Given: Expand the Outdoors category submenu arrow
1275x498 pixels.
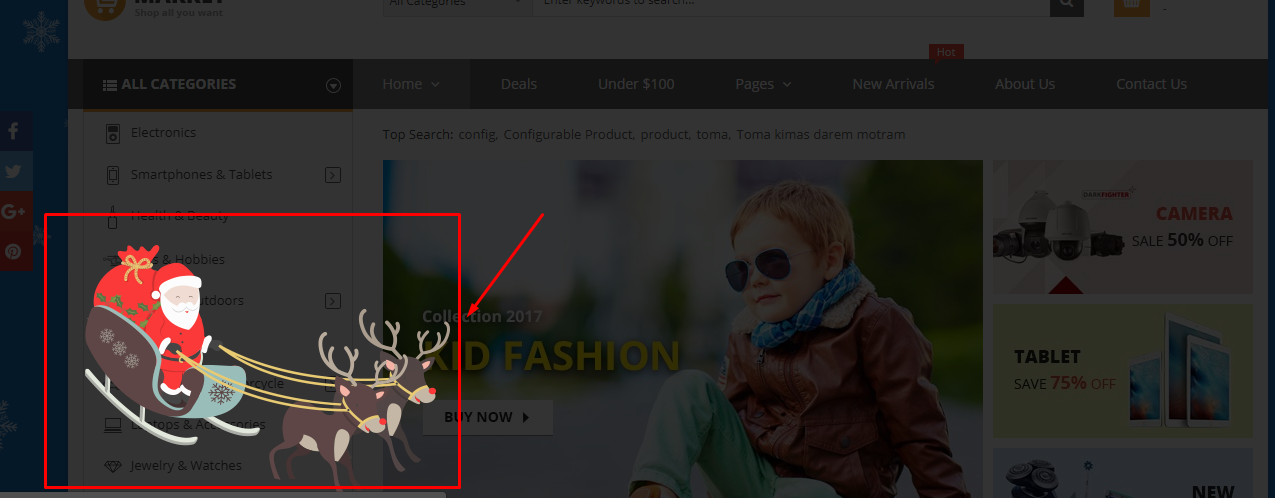Looking at the screenshot, I should [x=333, y=301].
